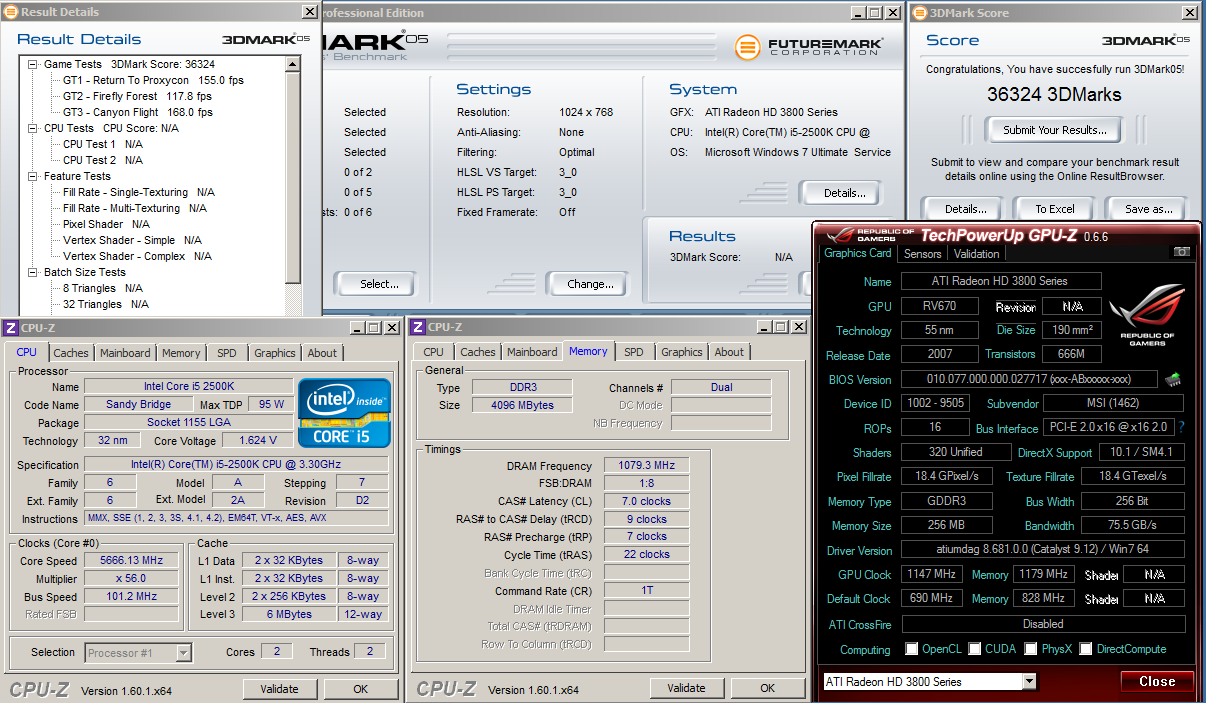1206x703 pixels.
Task: Select the 32 Triangles tree row
Action: (x=106, y=304)
